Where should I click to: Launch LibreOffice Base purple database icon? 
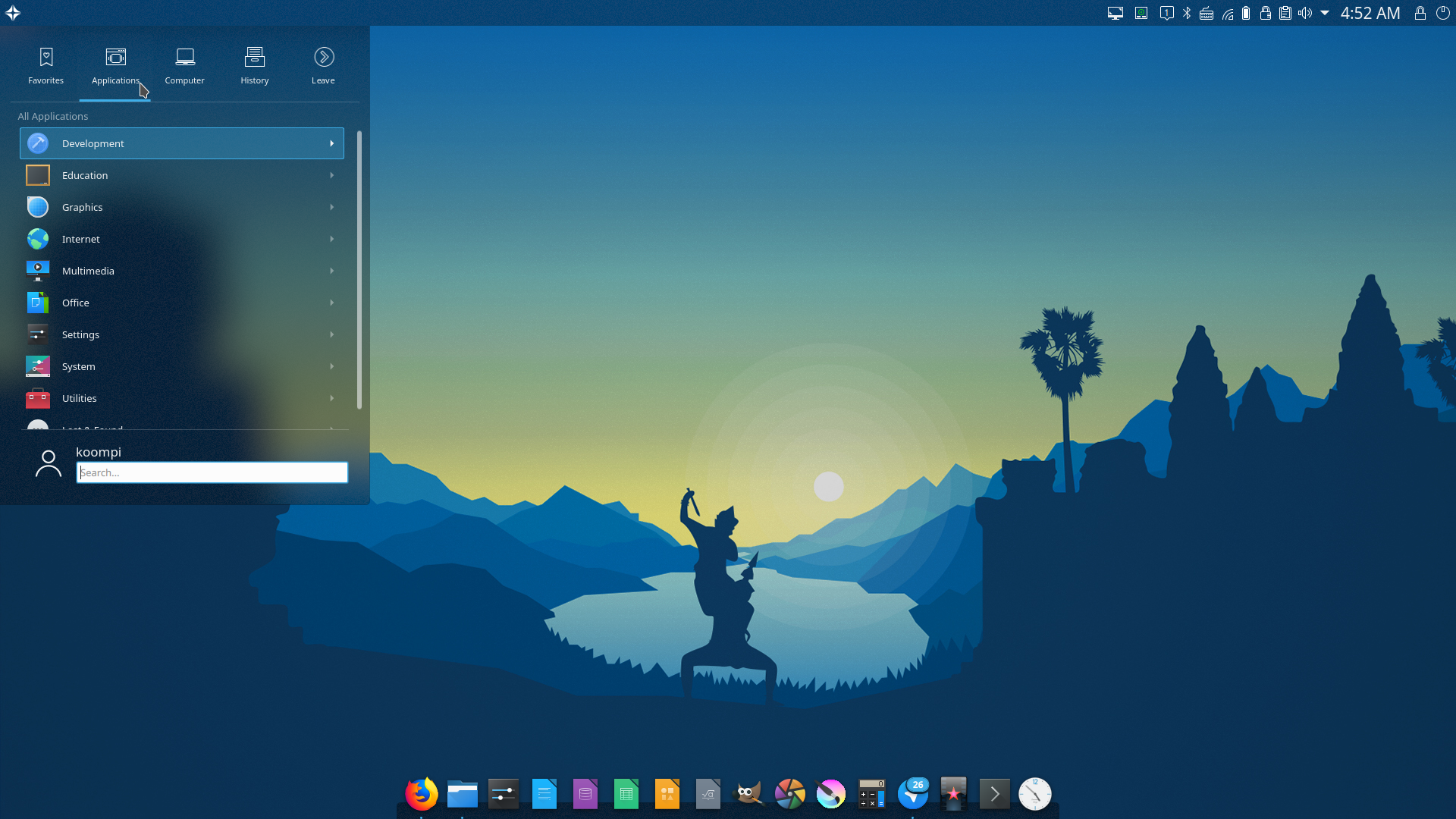(x=585, y=794)
